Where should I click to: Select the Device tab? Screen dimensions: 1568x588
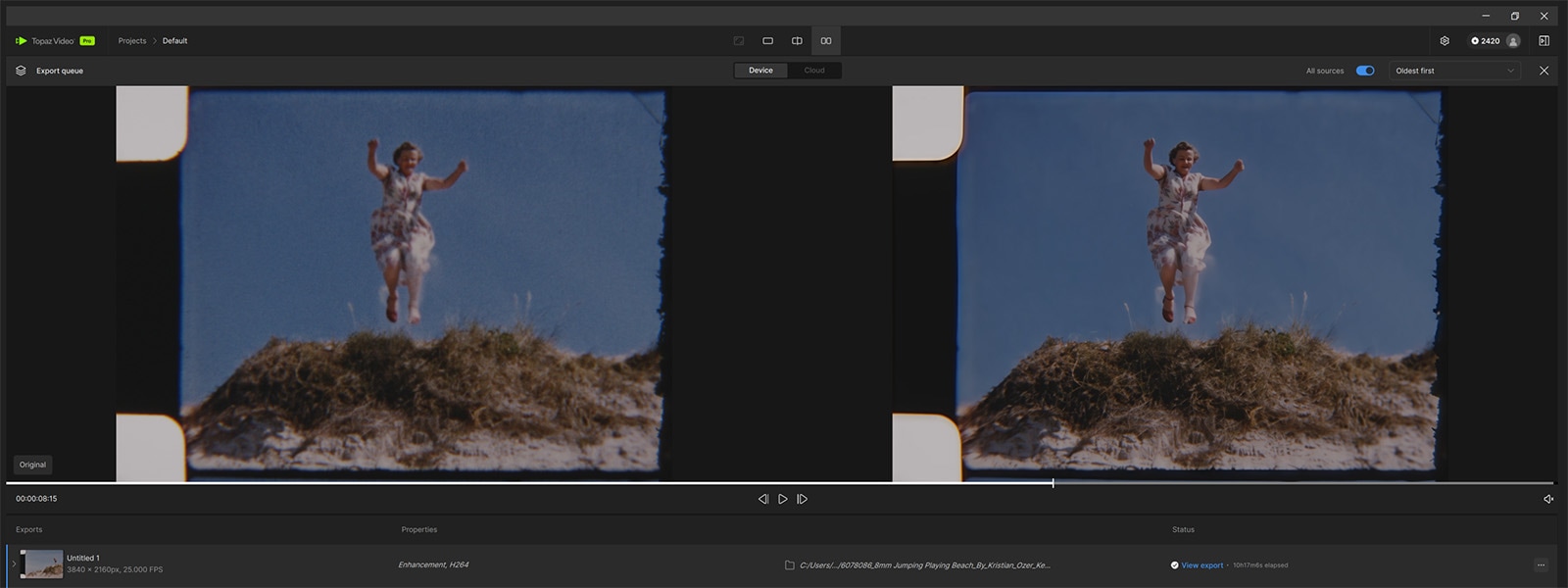point(760,71)
